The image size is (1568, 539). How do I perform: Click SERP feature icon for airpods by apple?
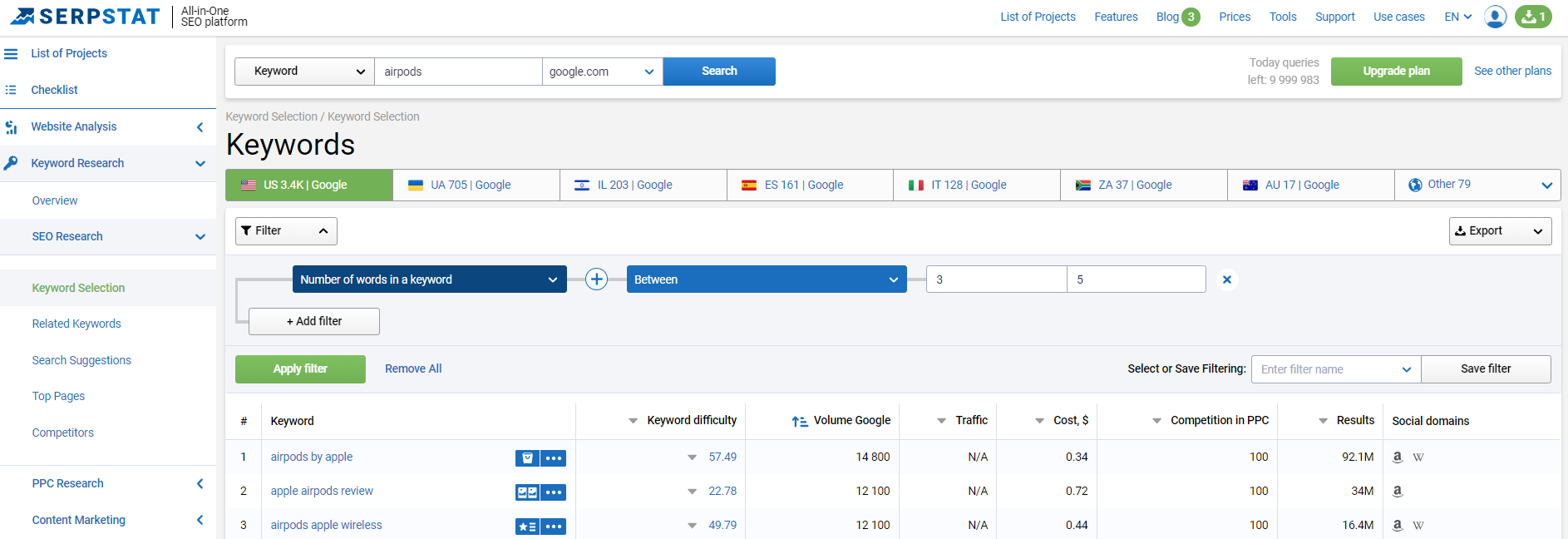pos(527,458)
